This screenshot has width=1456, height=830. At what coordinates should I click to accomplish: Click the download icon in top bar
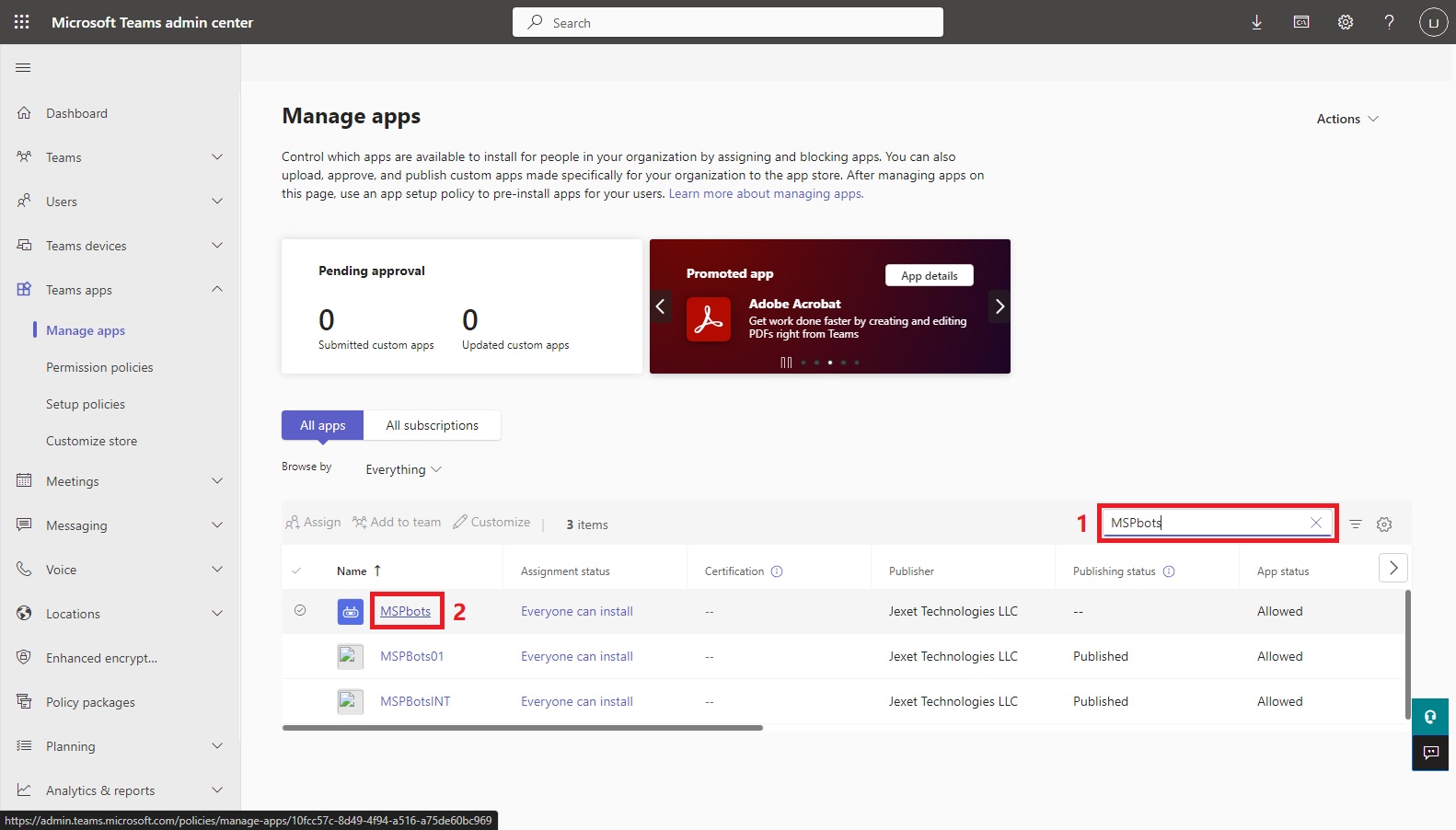click(1256, 22)
